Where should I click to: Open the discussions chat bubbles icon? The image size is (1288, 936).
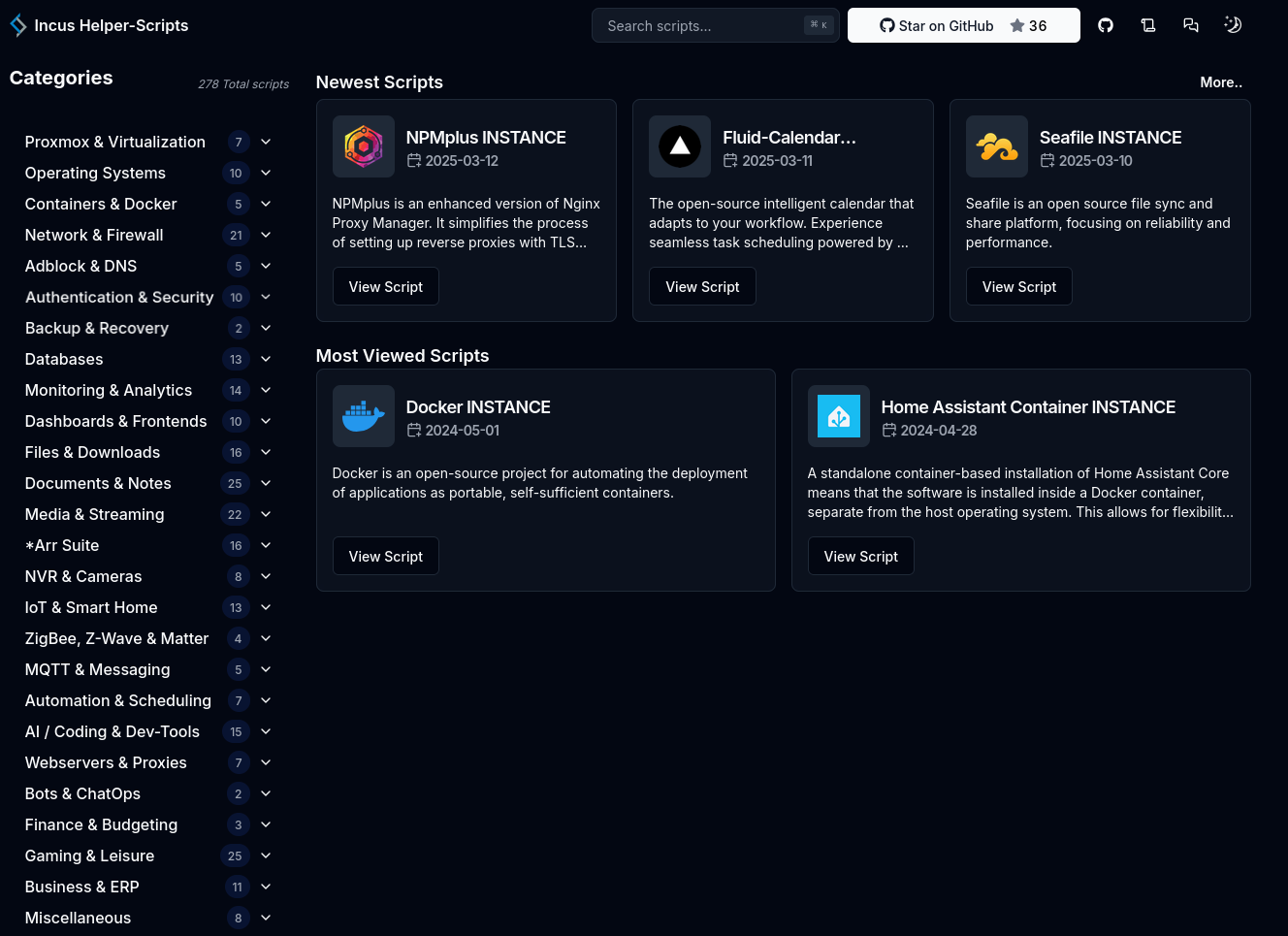[x=1191, y=25]
